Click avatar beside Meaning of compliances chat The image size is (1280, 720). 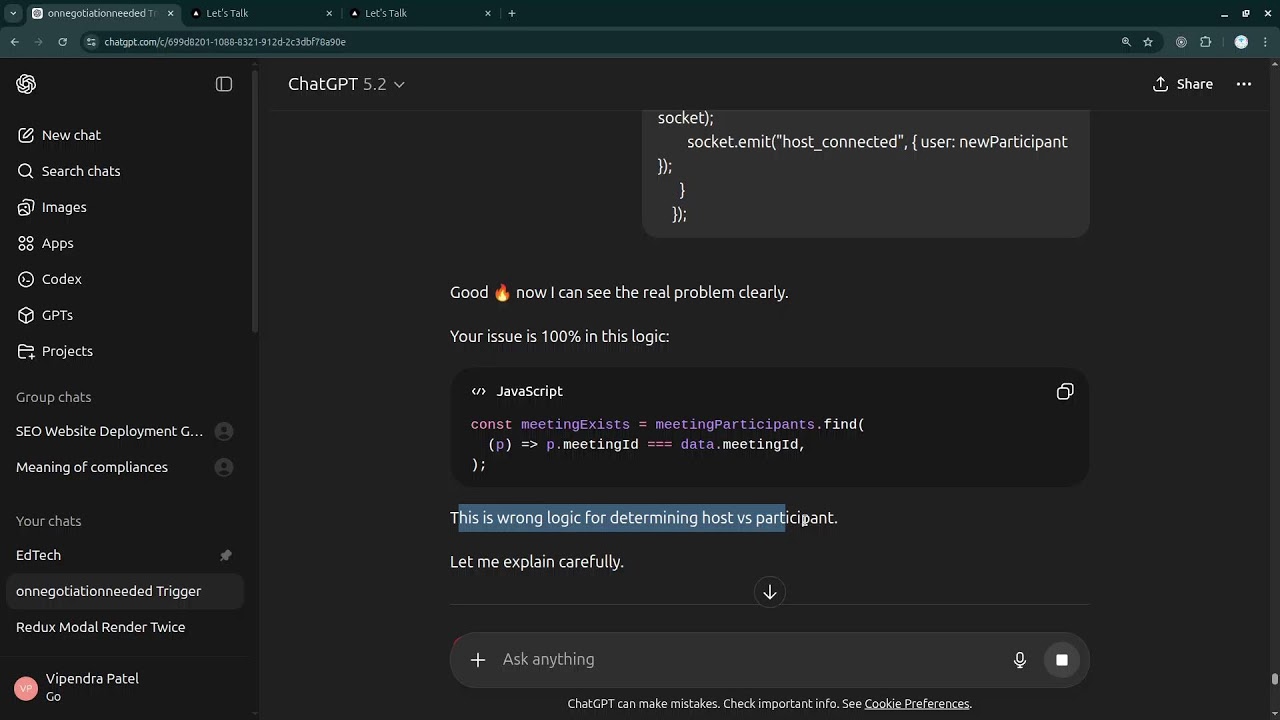[x=224, y=467]
